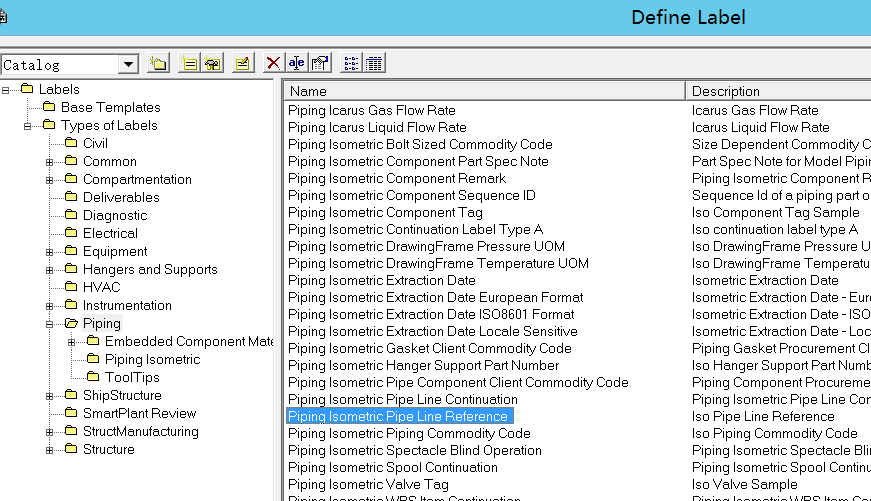Collapse the Types of Labels node

pyautogui.click(x=28, y=126)
